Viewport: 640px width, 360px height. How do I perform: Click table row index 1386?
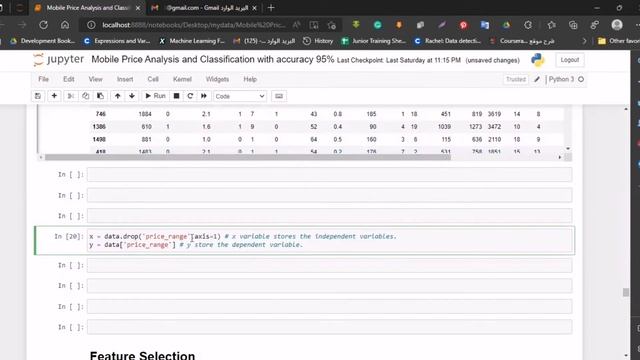click(x=99, y=127)
